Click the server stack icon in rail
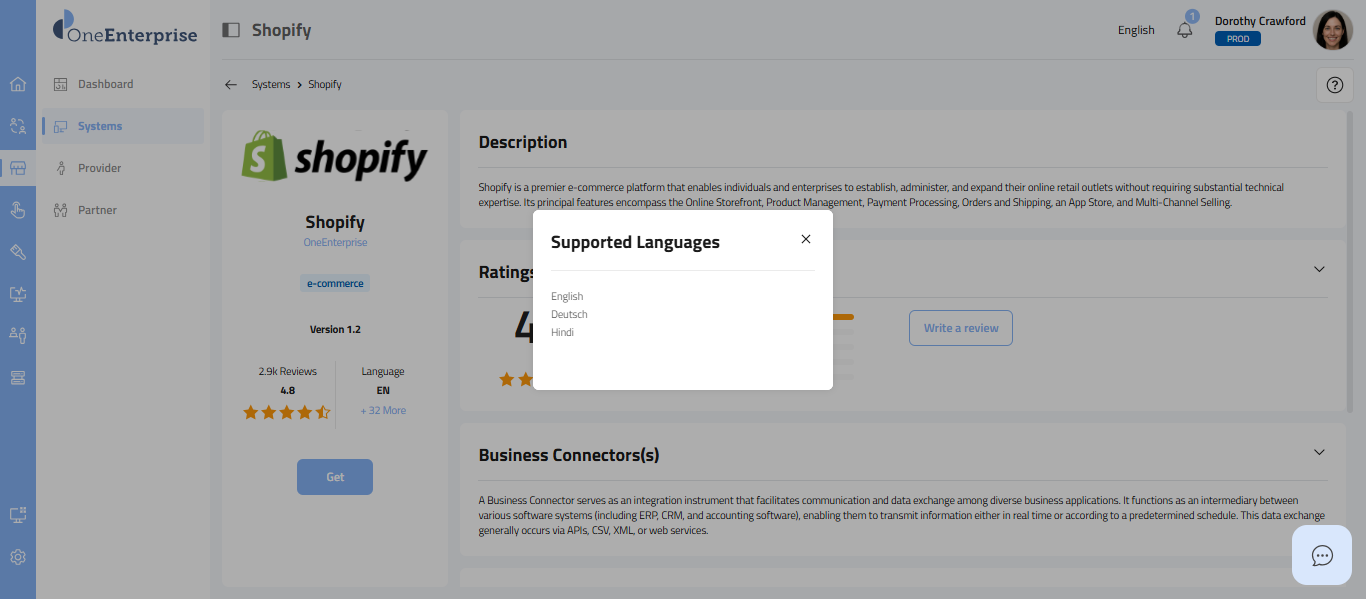Image resolution: width=1366 pixels, height=599 pixels. pos(17,377)
